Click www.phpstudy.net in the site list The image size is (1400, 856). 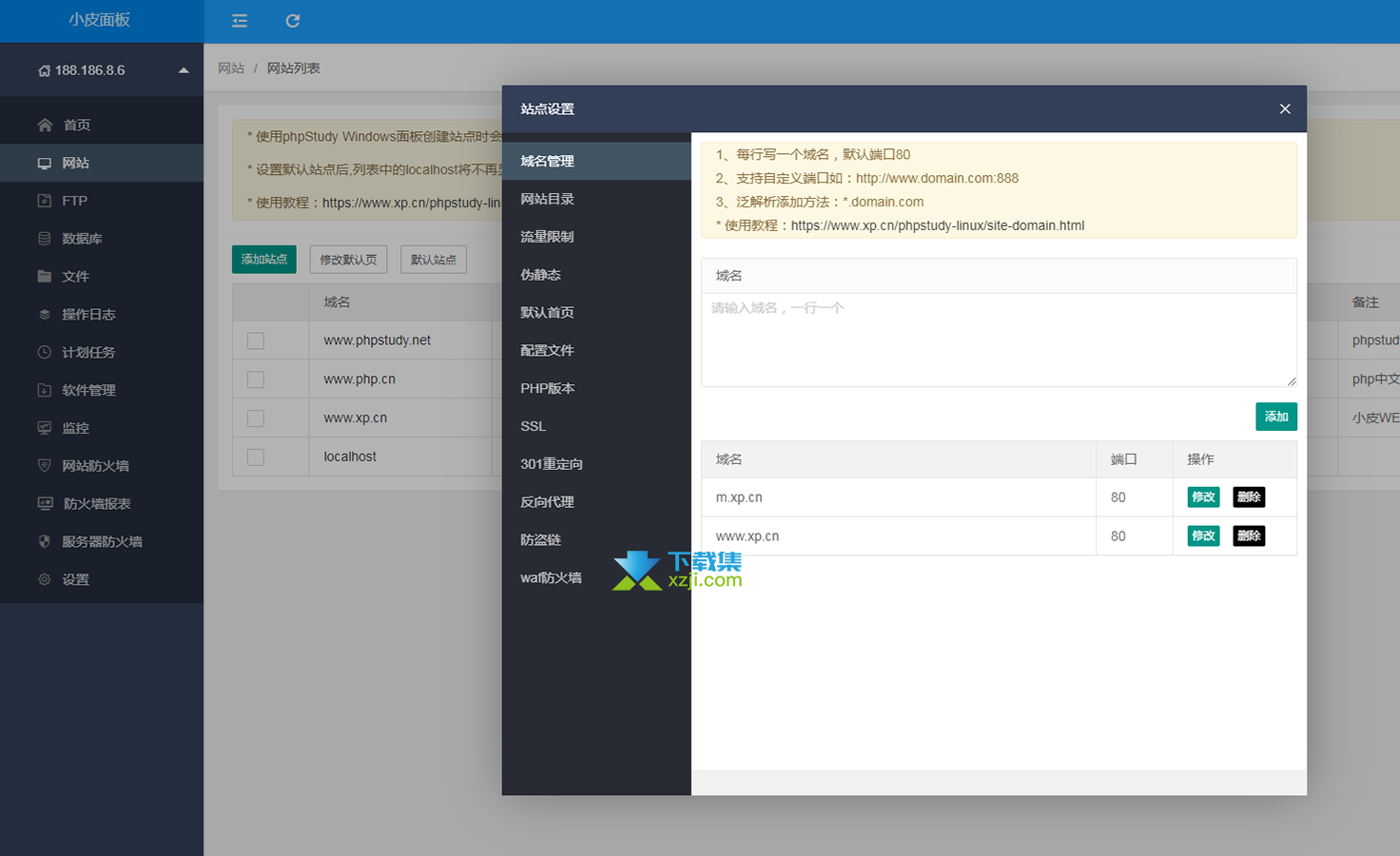[378, 340]
